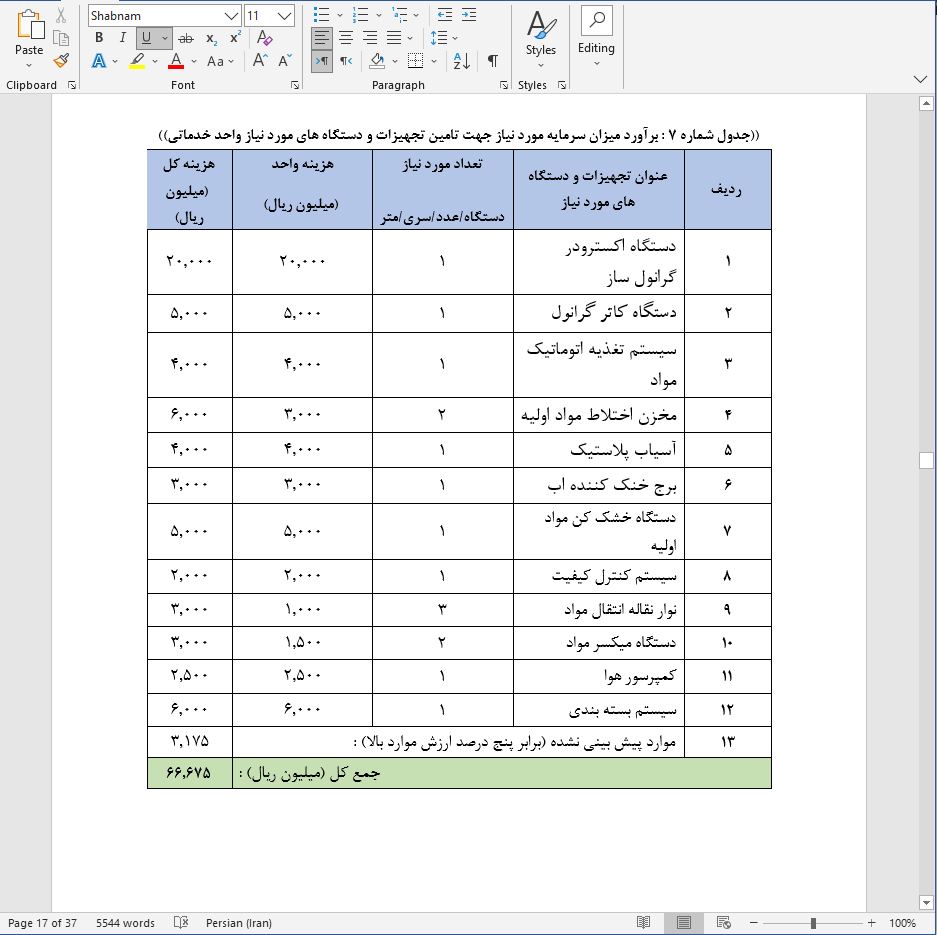937x935 pixels.
Task: Click the Numbering list icon
Action: click(360, 16)
